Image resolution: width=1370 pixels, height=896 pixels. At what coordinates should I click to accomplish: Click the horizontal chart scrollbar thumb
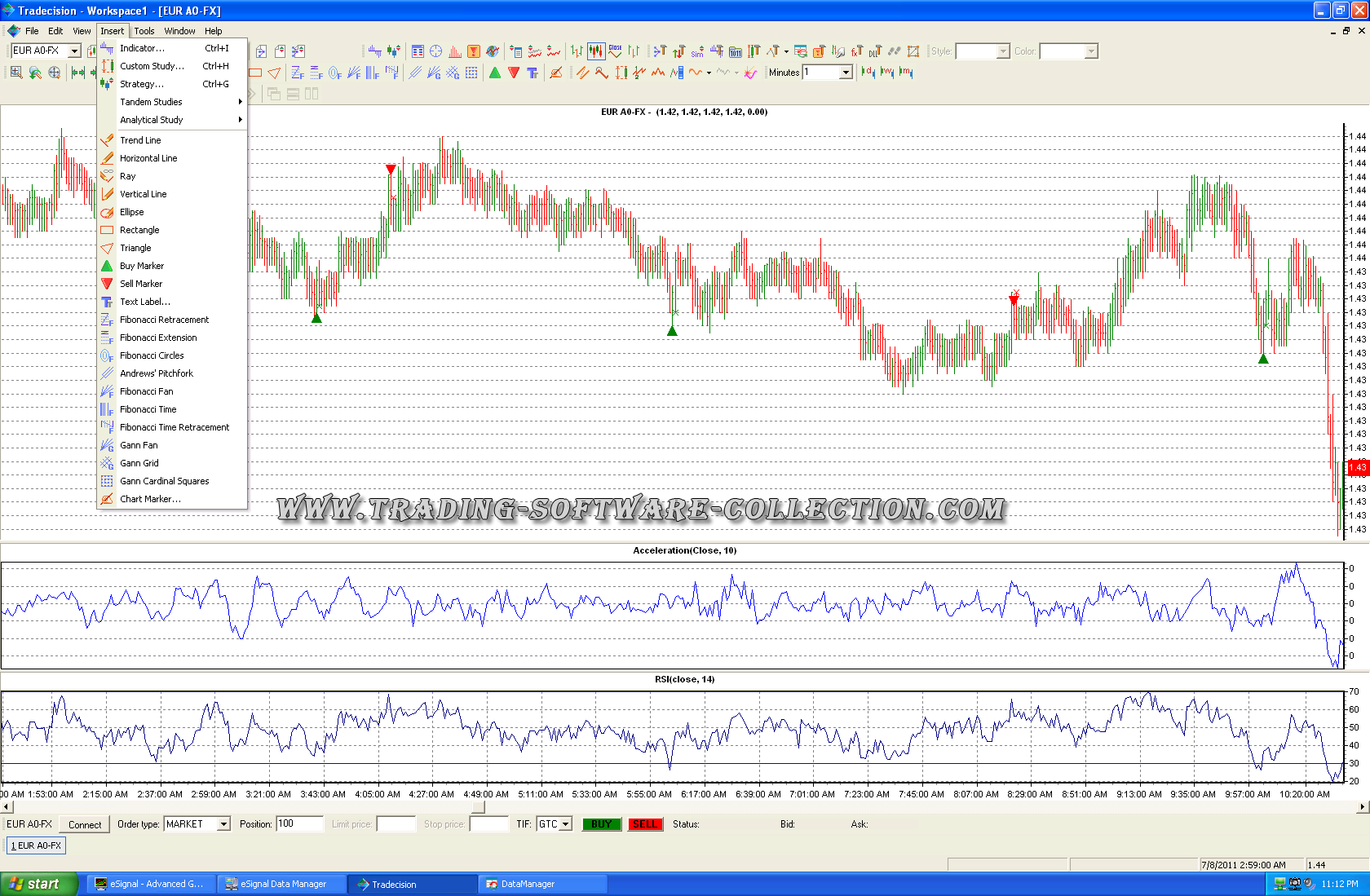[479, 807]
